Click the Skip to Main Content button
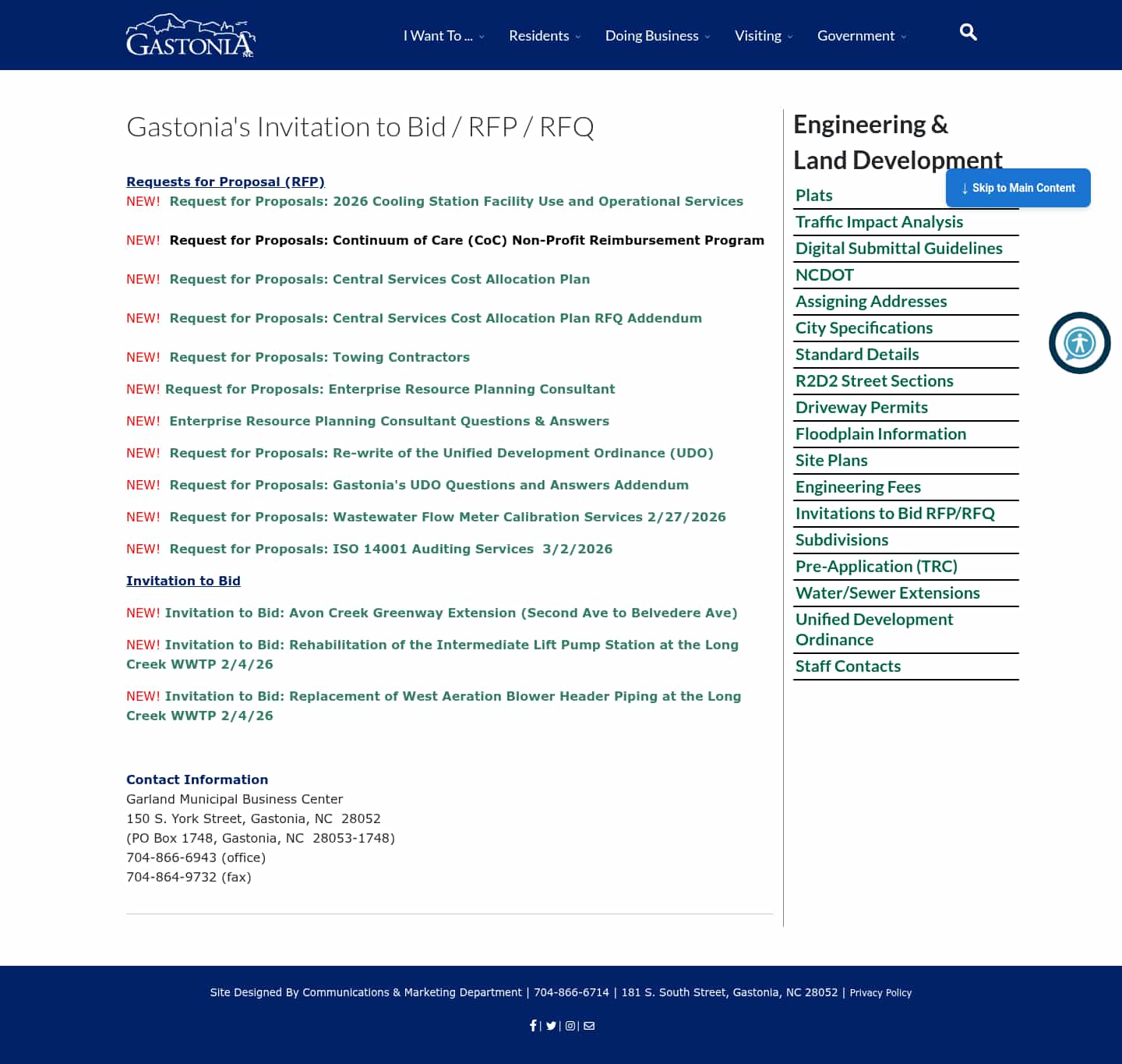This screenshot has width=1122, height=1064. (x=1018, y=188)
